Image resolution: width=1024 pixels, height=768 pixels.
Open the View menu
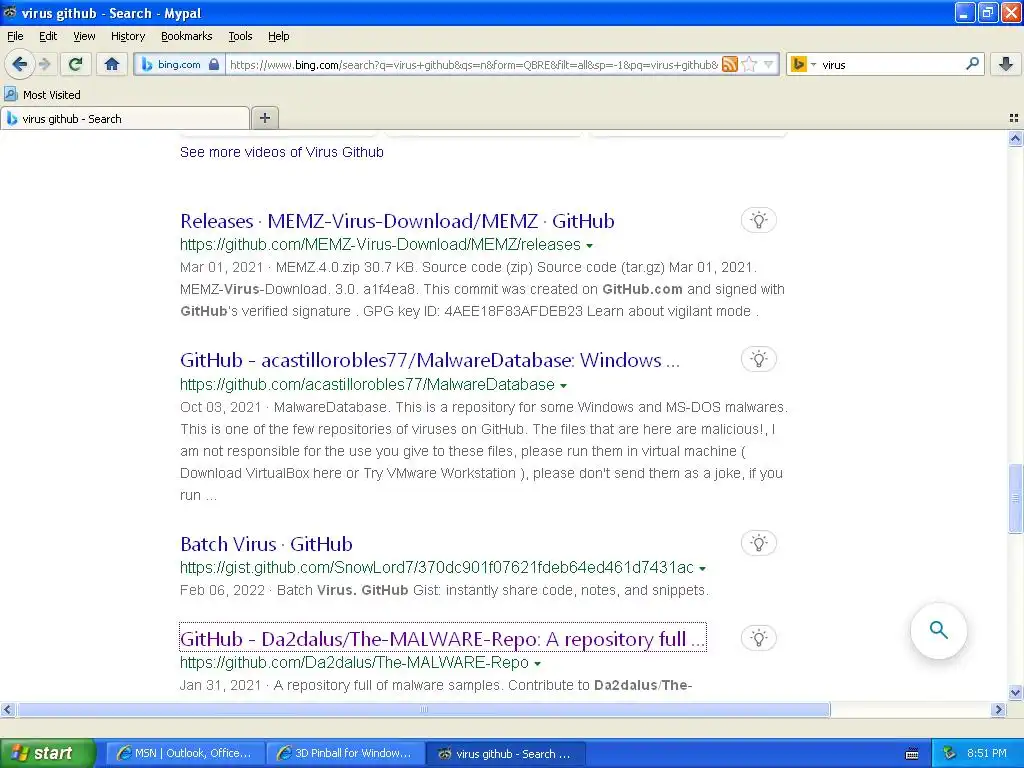click(84, 36)
